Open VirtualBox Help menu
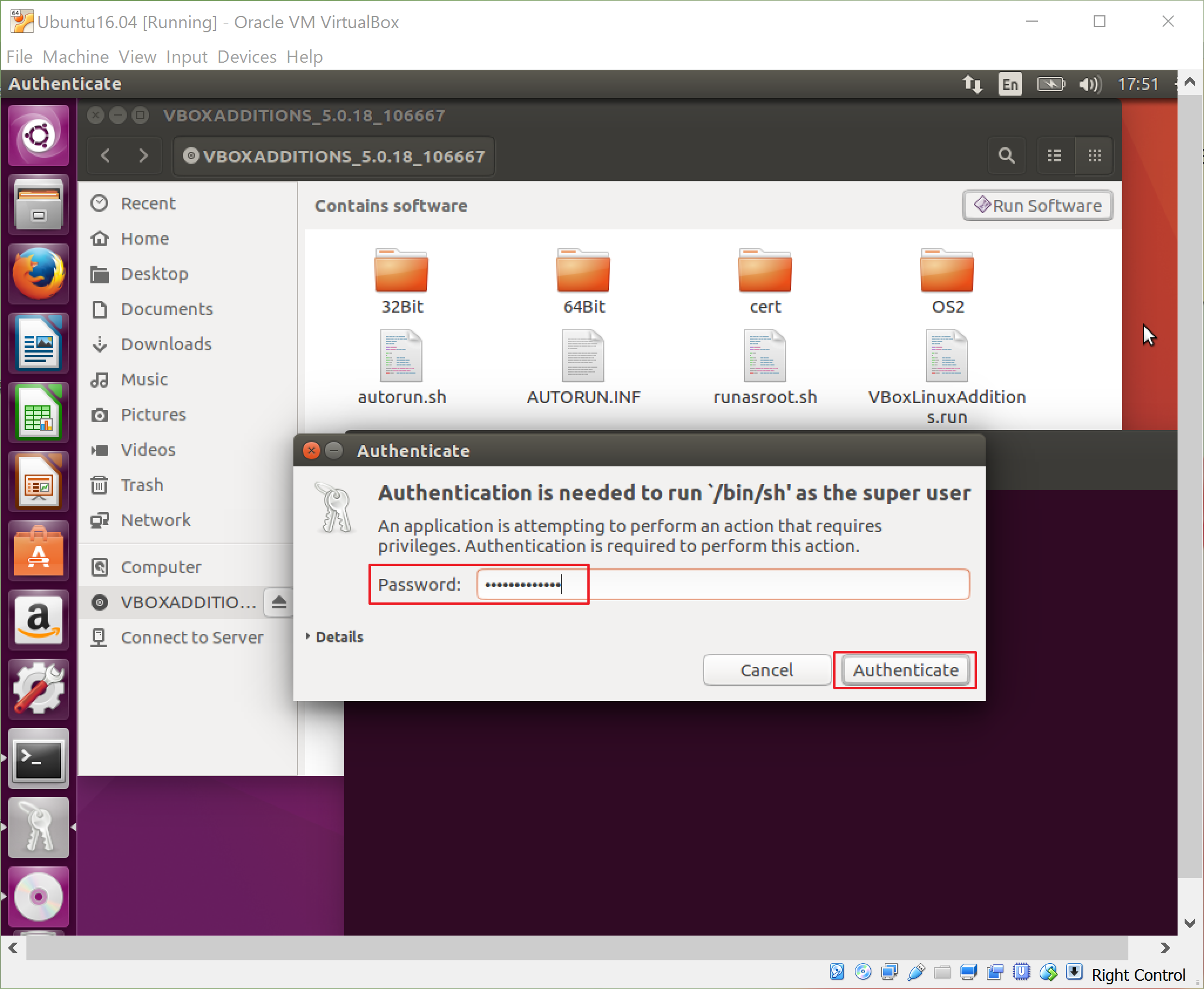The image size is (1204, 989). pos(305,57)
